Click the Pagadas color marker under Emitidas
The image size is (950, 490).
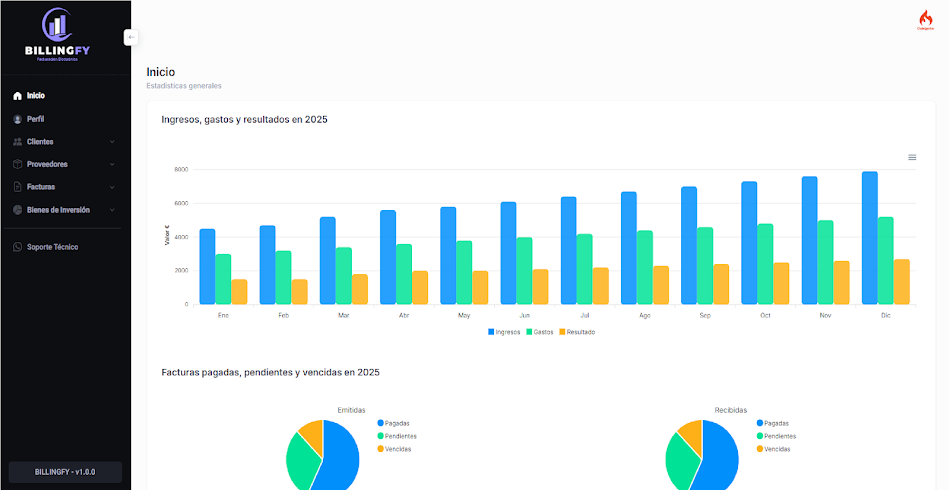click(x=381, y=423)
